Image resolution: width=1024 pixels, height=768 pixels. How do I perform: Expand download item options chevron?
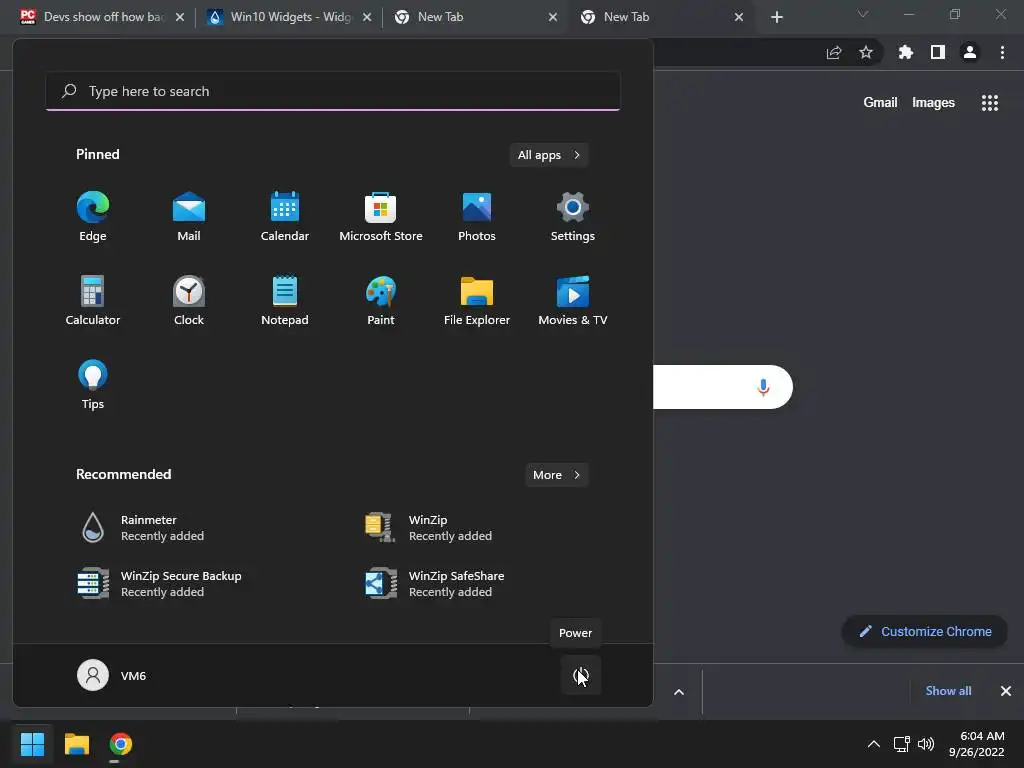679,692
